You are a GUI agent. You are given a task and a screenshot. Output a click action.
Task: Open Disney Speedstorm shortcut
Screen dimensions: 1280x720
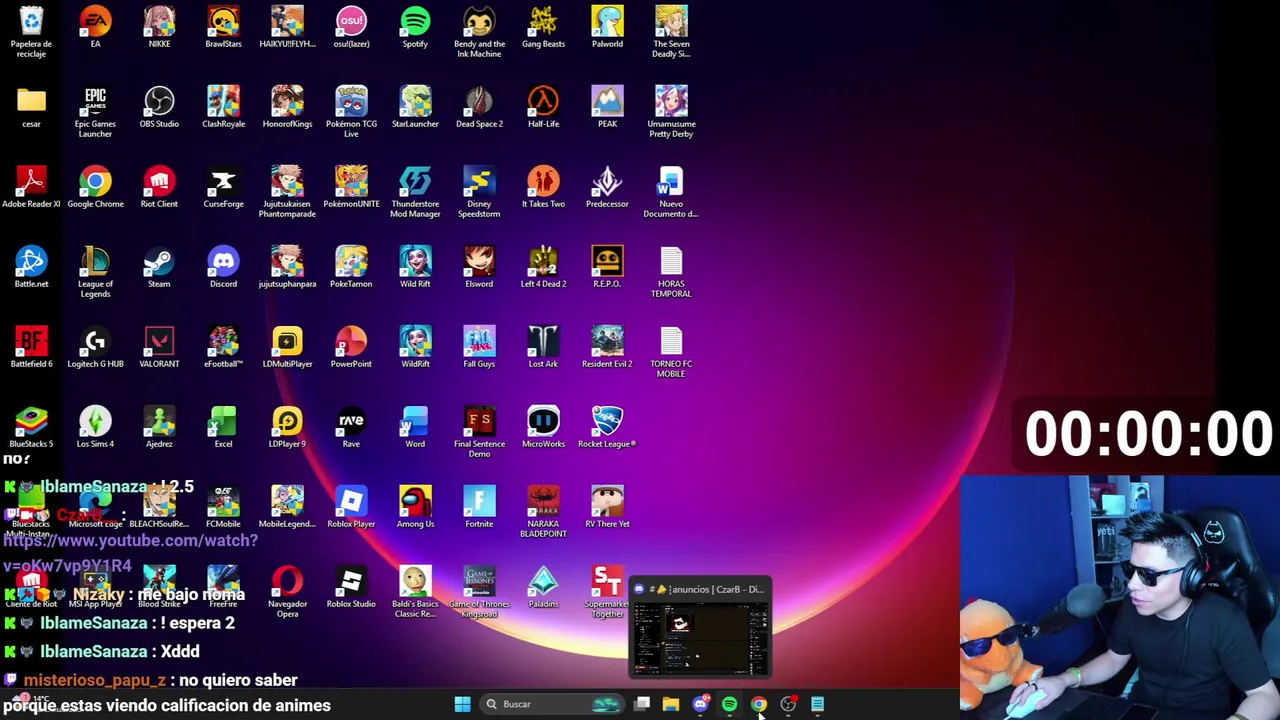point(479,192)
